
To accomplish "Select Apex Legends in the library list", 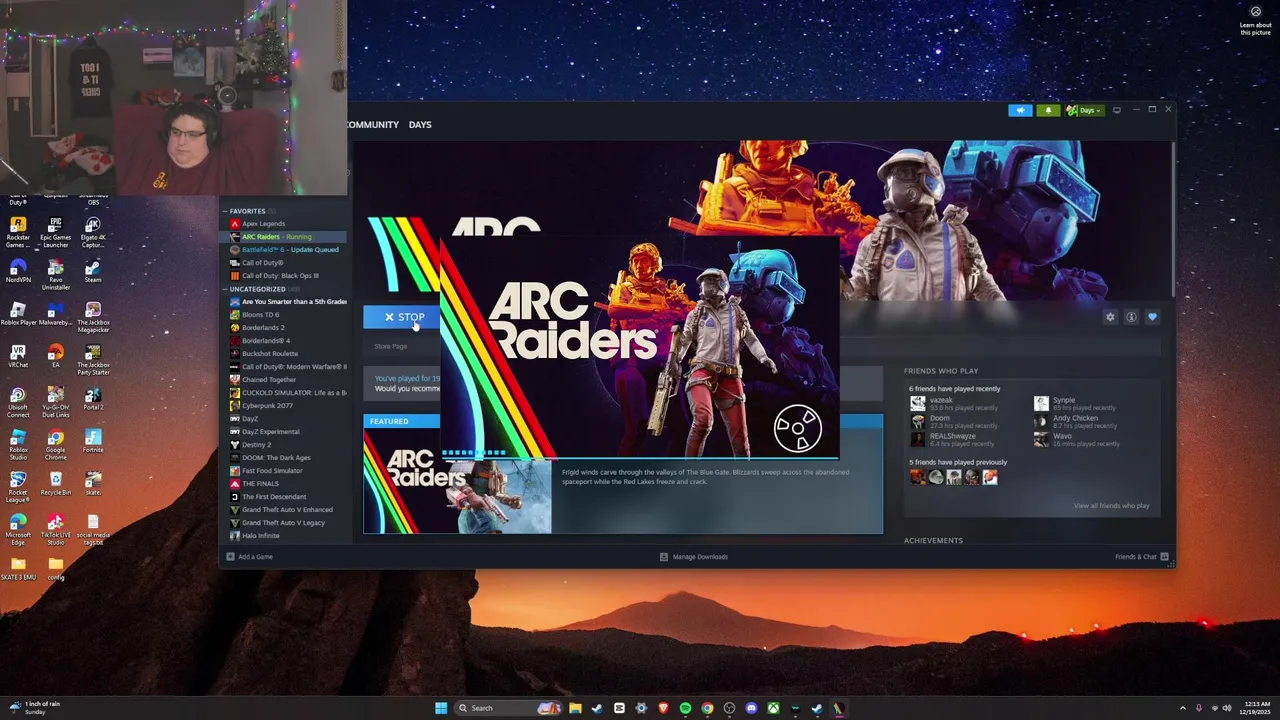I will [x=263, y=224].
